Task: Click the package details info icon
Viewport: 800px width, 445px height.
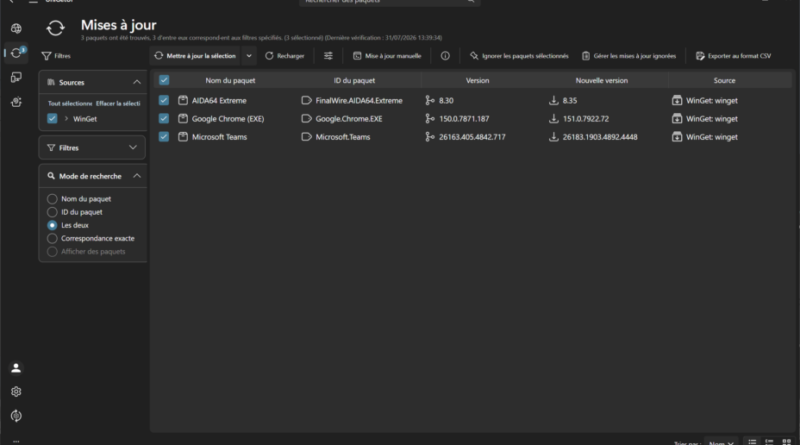Action: [x=445, y=56]
